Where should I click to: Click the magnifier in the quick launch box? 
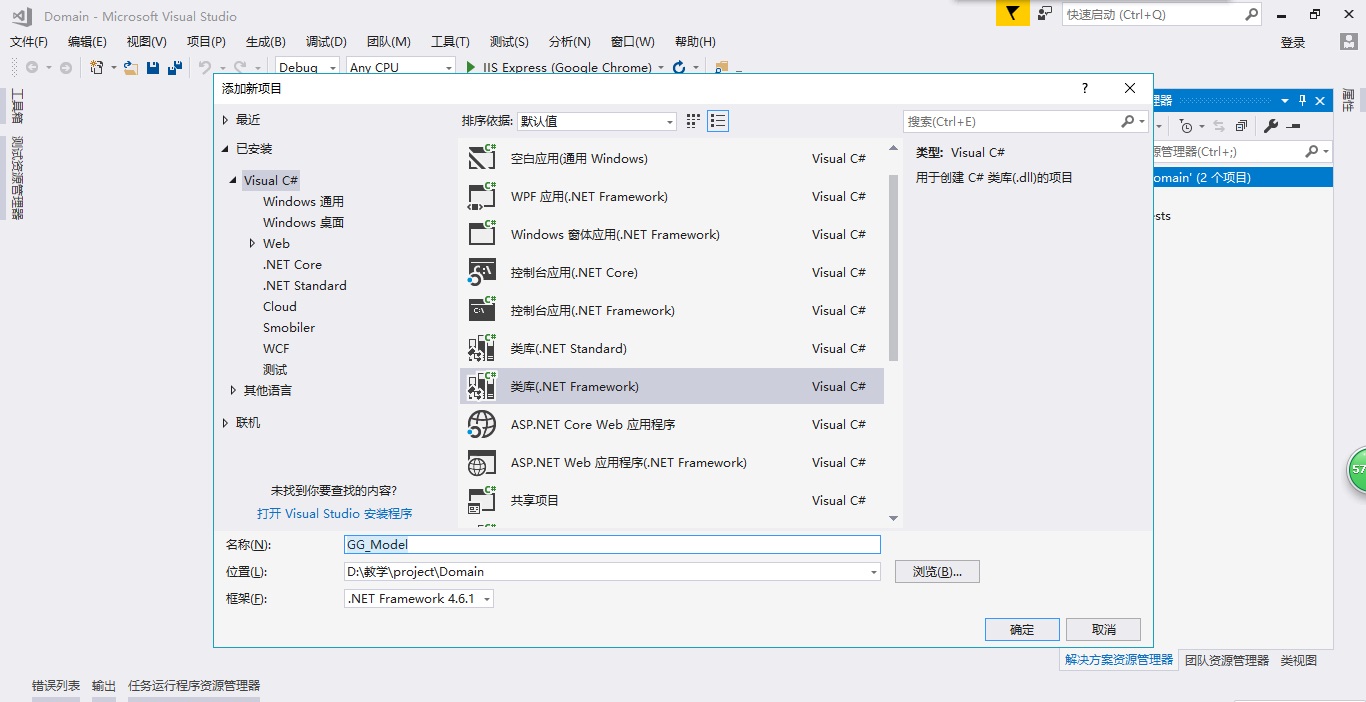point(1251,15)
